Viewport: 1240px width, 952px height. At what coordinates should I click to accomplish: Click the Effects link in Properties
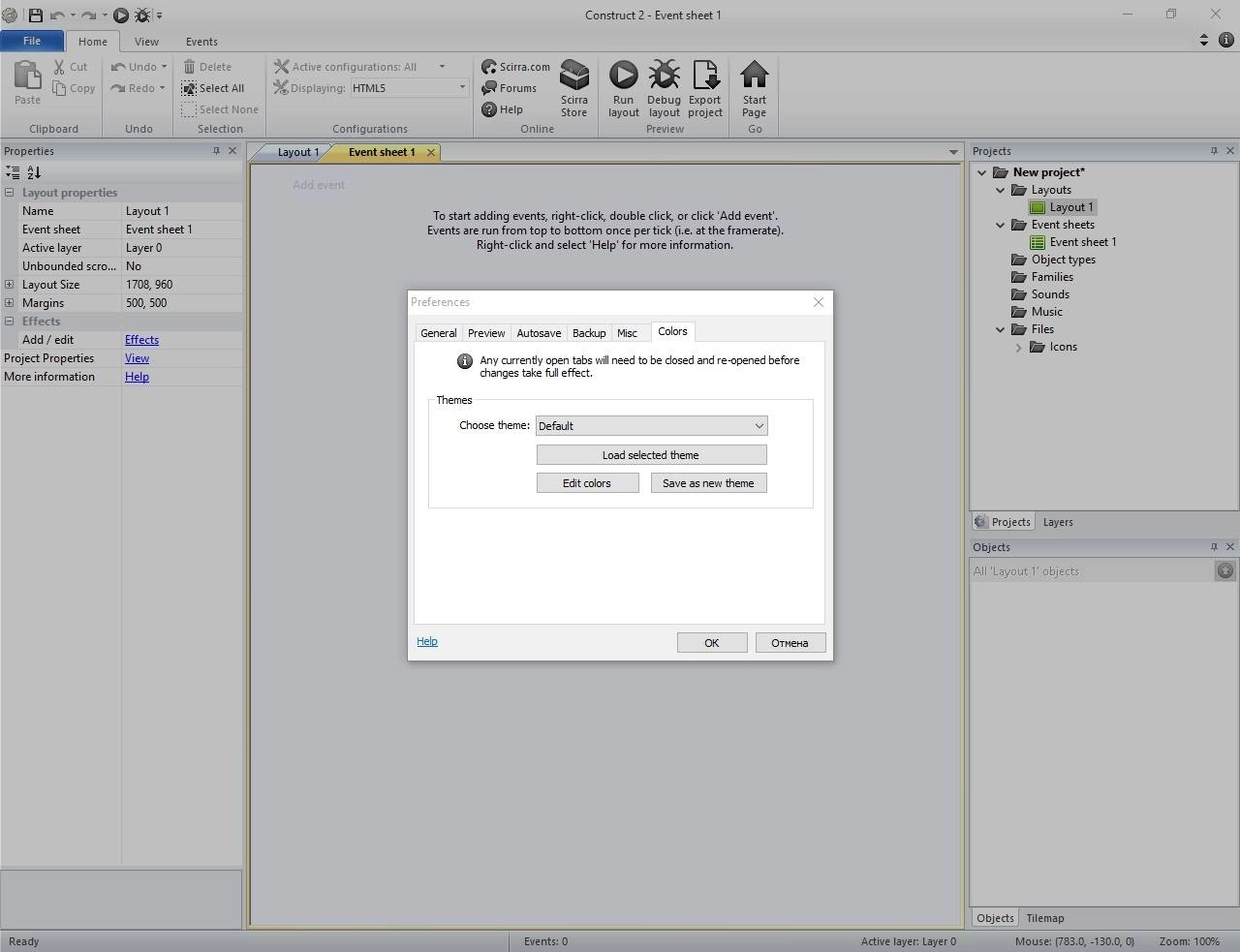pos(141,340)
